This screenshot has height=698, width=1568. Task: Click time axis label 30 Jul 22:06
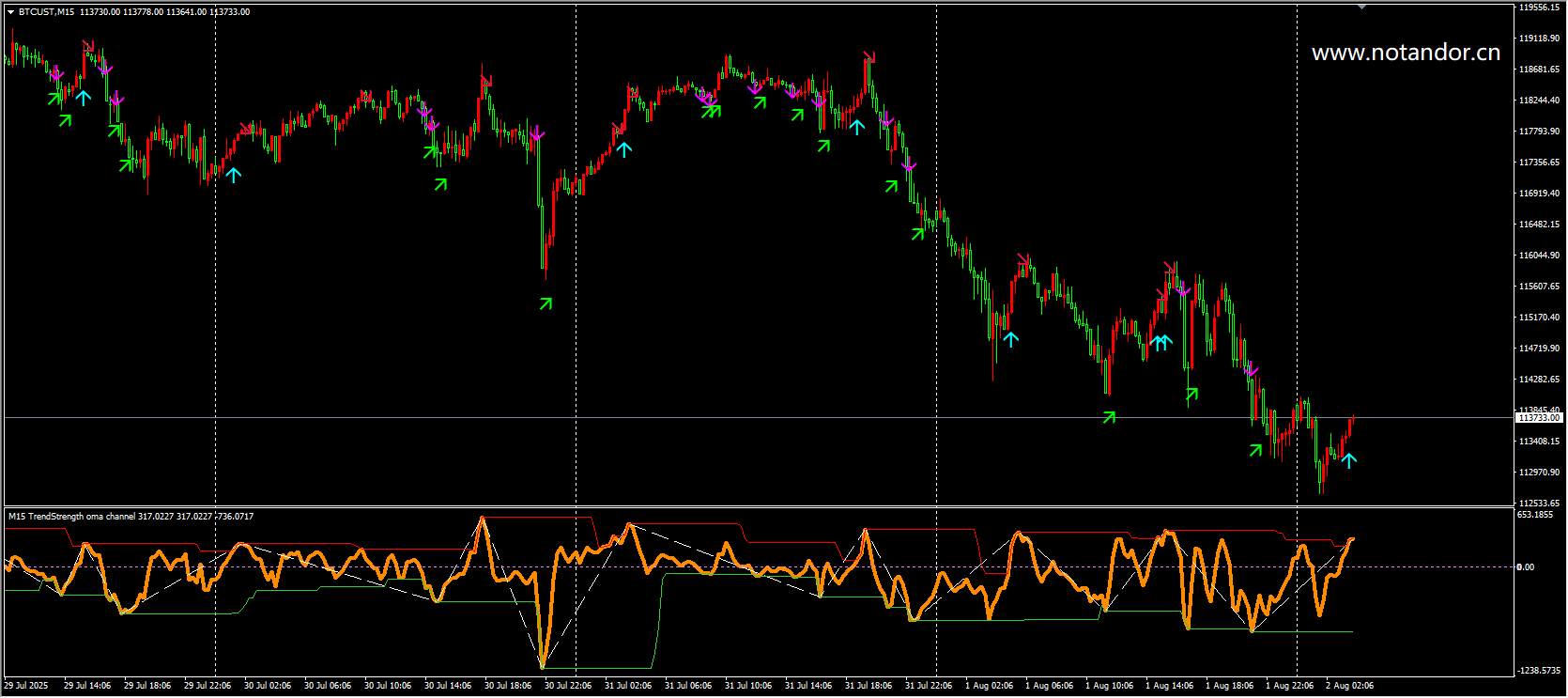click(568, 686)
